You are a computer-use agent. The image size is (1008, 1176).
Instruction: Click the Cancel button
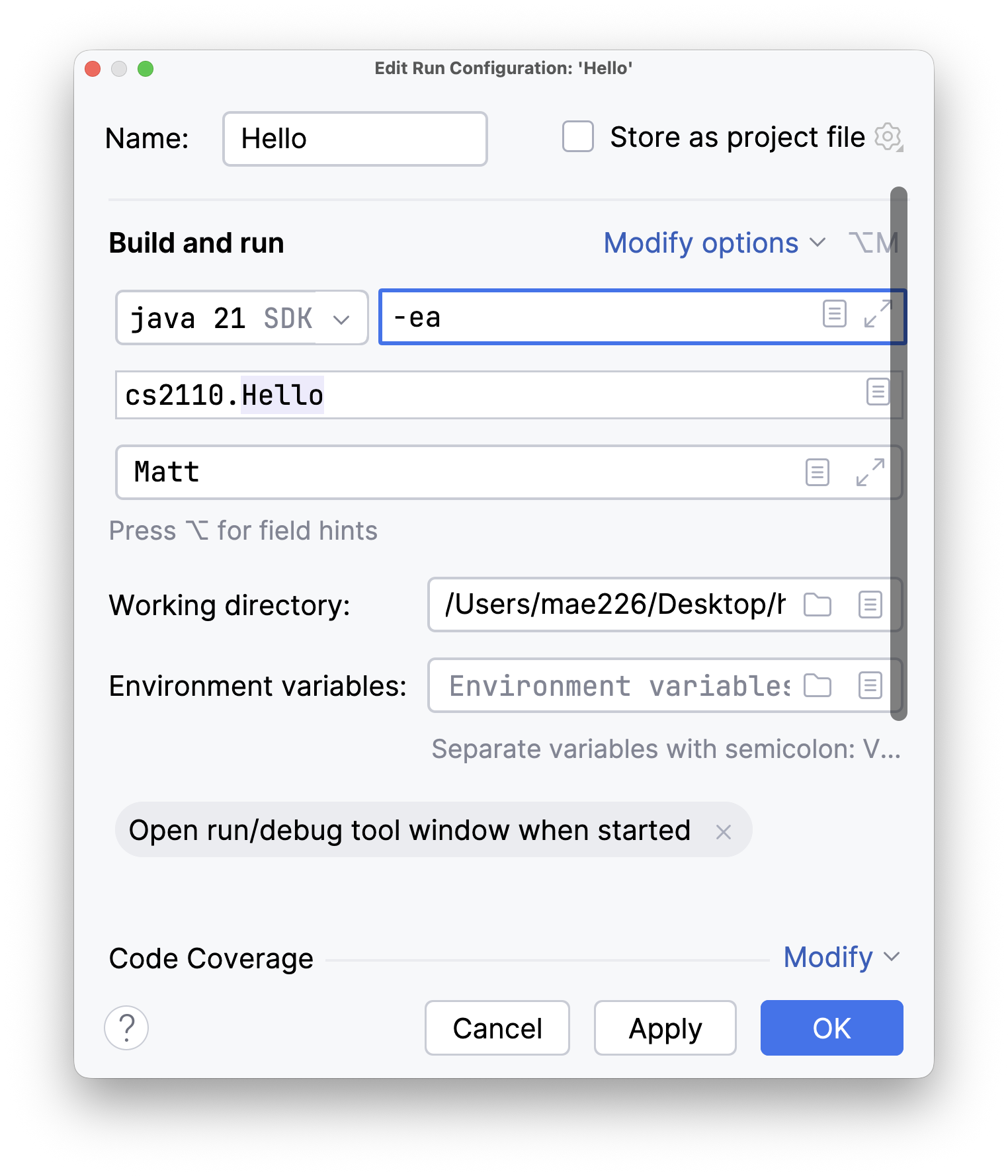(x=497, y=1028)
